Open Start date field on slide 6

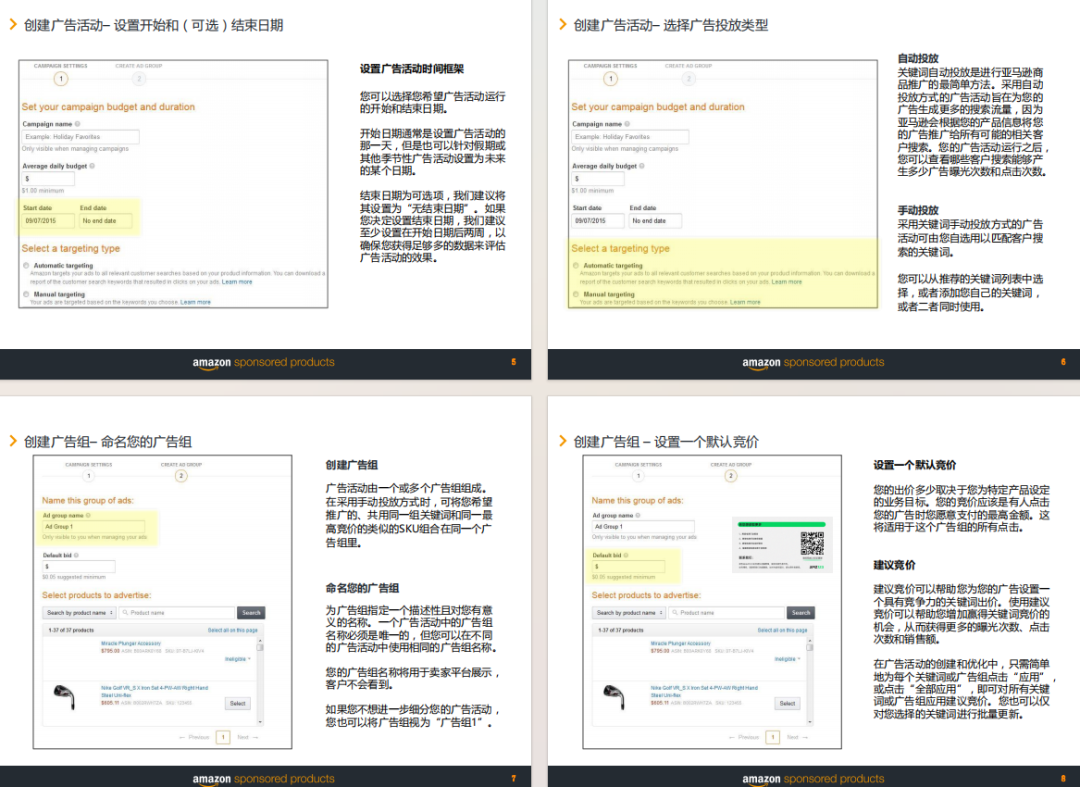click(x=598, y=221)
